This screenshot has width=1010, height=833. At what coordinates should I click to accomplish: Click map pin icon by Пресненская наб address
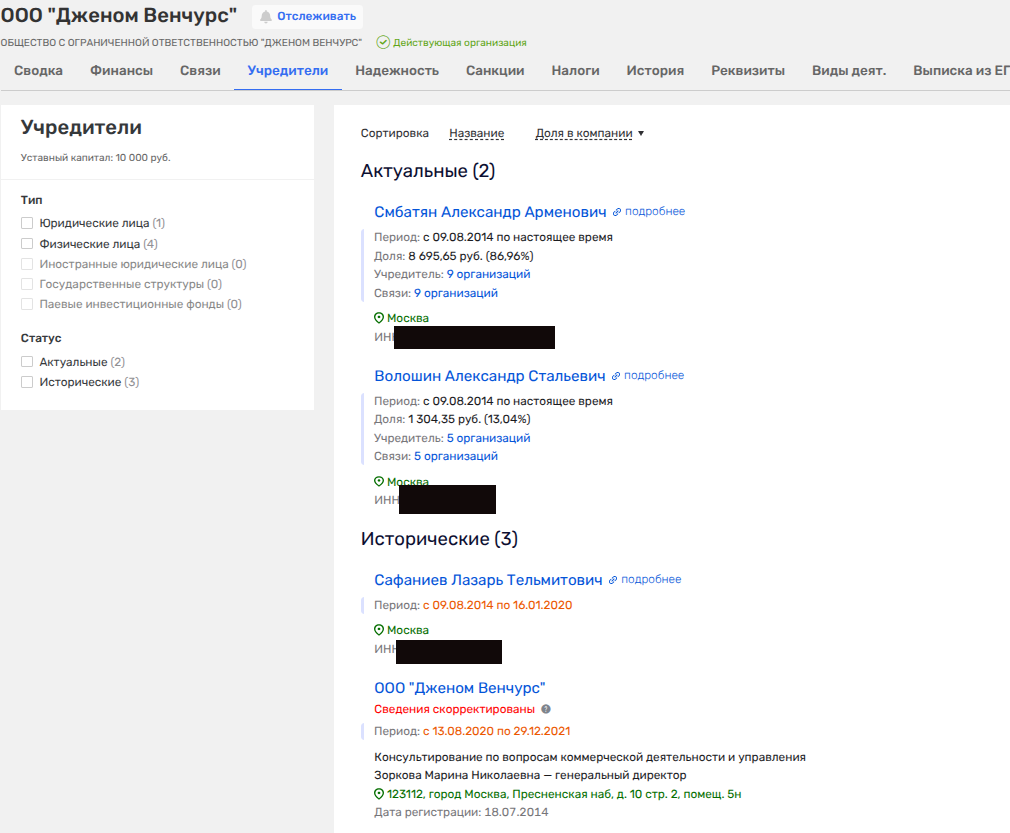[x=379, y=794]
